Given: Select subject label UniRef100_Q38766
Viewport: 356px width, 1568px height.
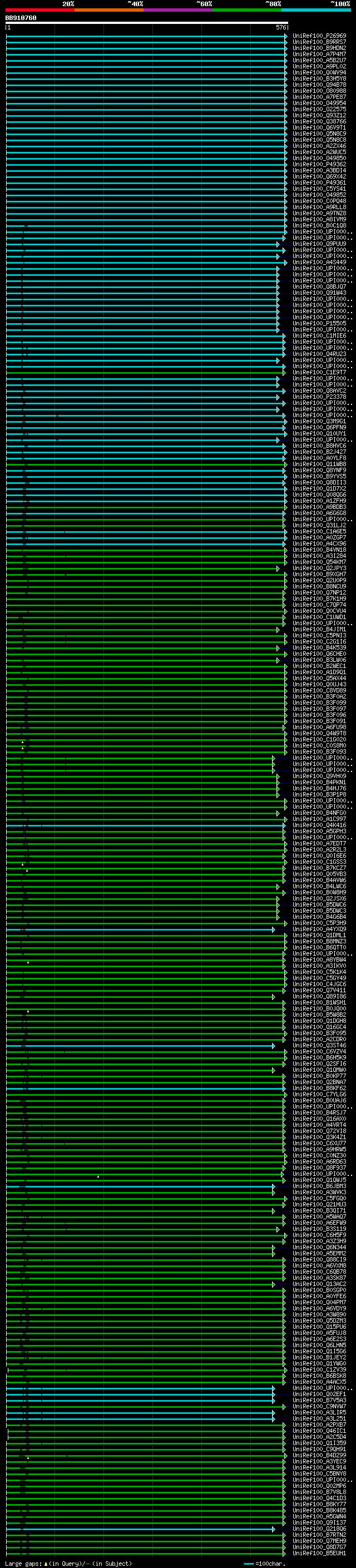Looking at the screenshot, I should pyautogui.click(x=319, y=121).
